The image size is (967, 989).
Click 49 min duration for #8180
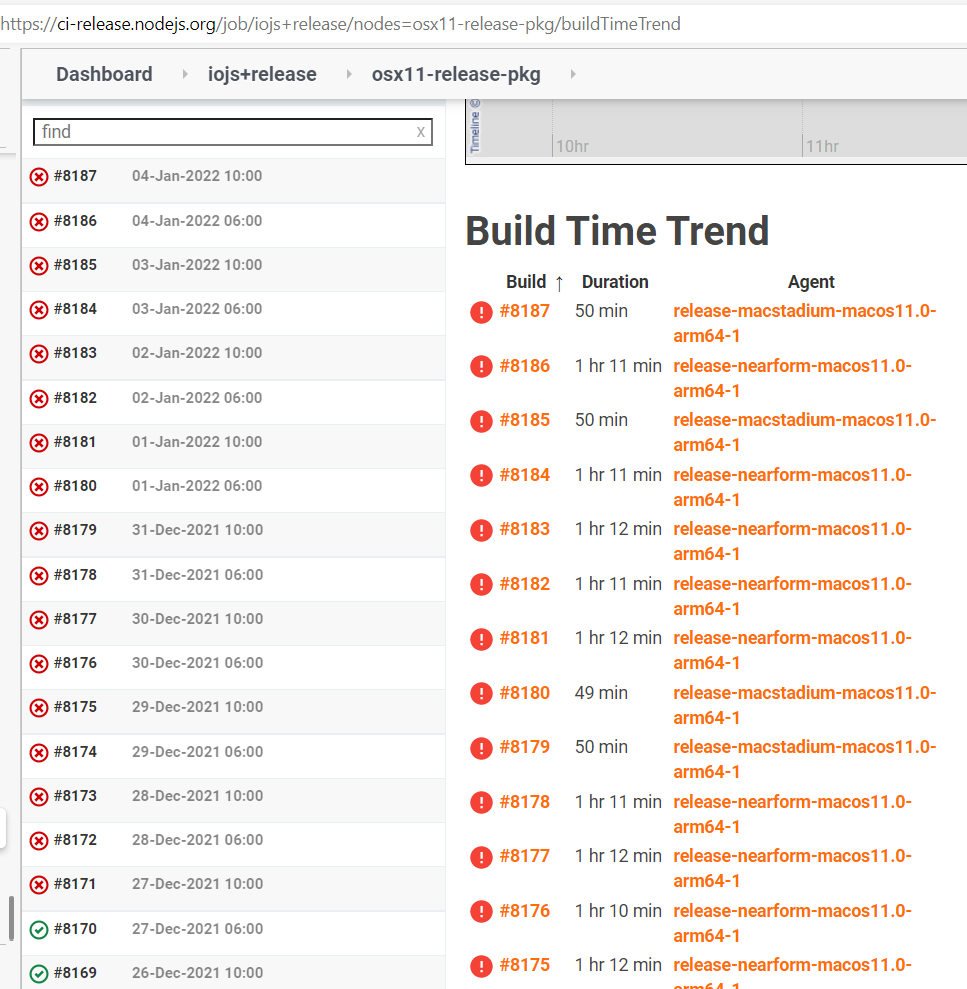[601, 693]
